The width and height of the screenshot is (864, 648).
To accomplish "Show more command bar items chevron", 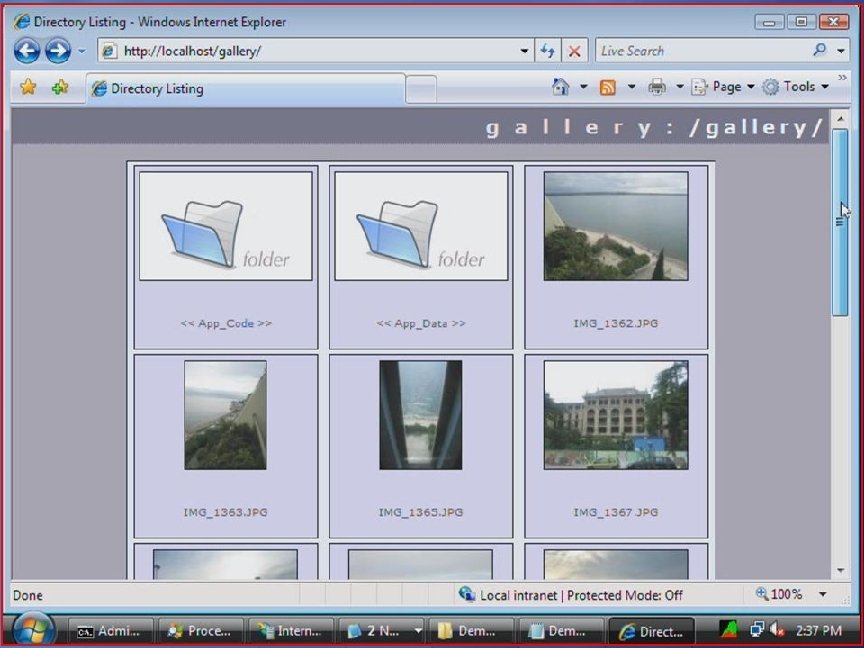I will click(x=843, y=78).
